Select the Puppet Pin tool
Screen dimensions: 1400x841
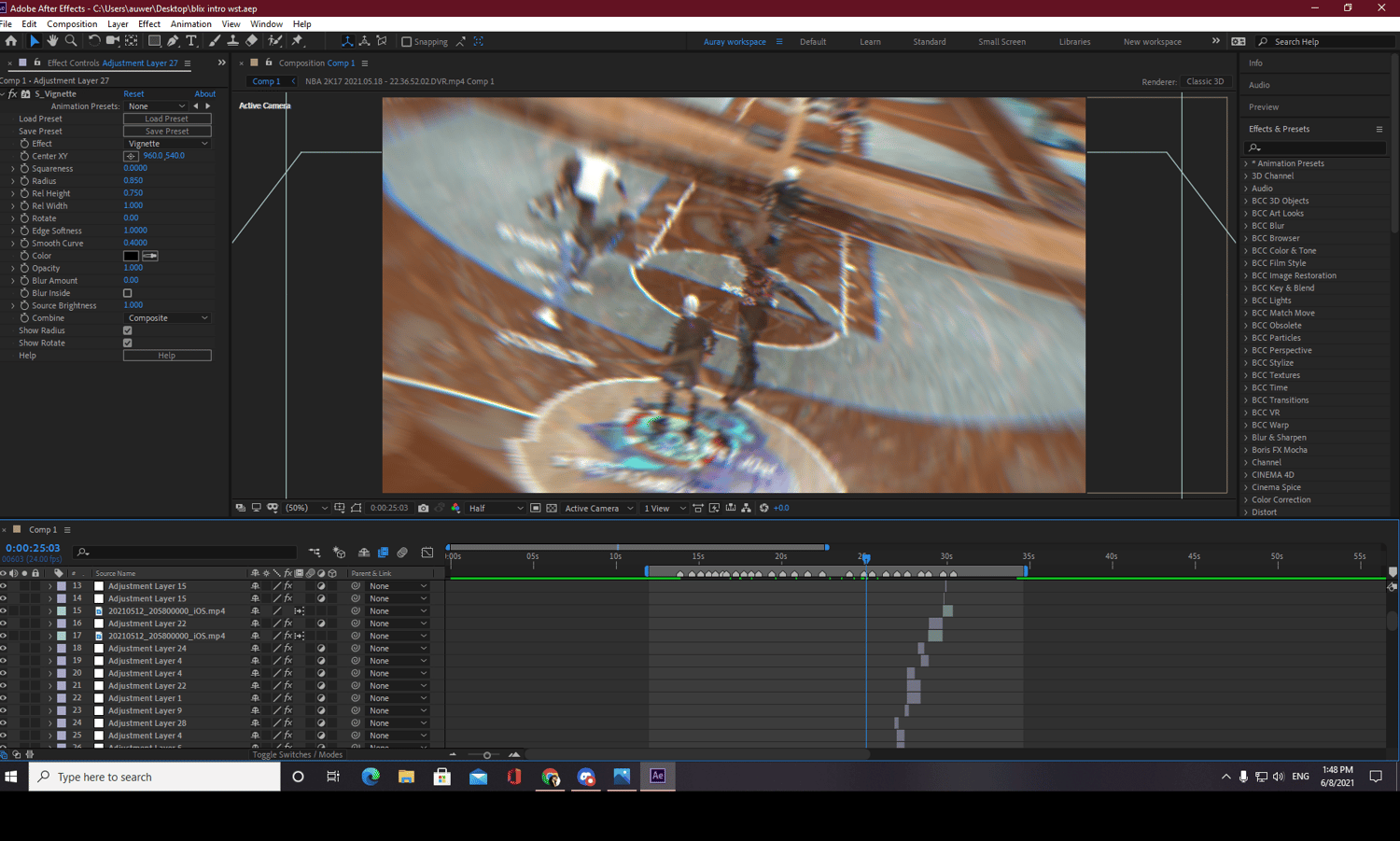(x=298, y=41)
